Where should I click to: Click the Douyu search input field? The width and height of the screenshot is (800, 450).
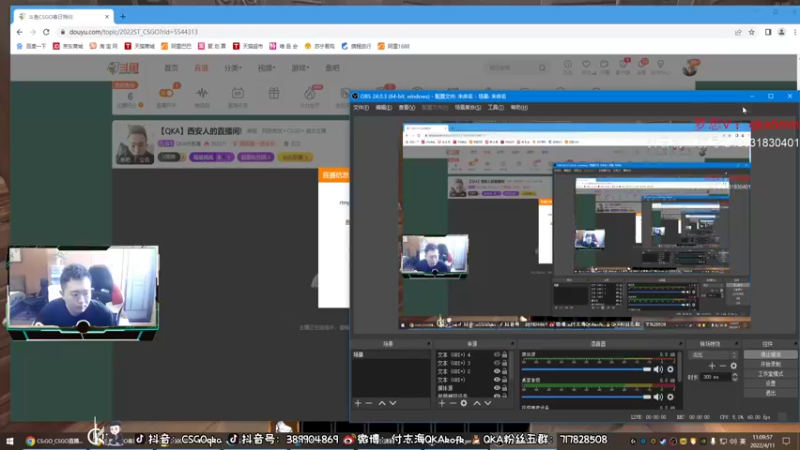coord(511,67)
